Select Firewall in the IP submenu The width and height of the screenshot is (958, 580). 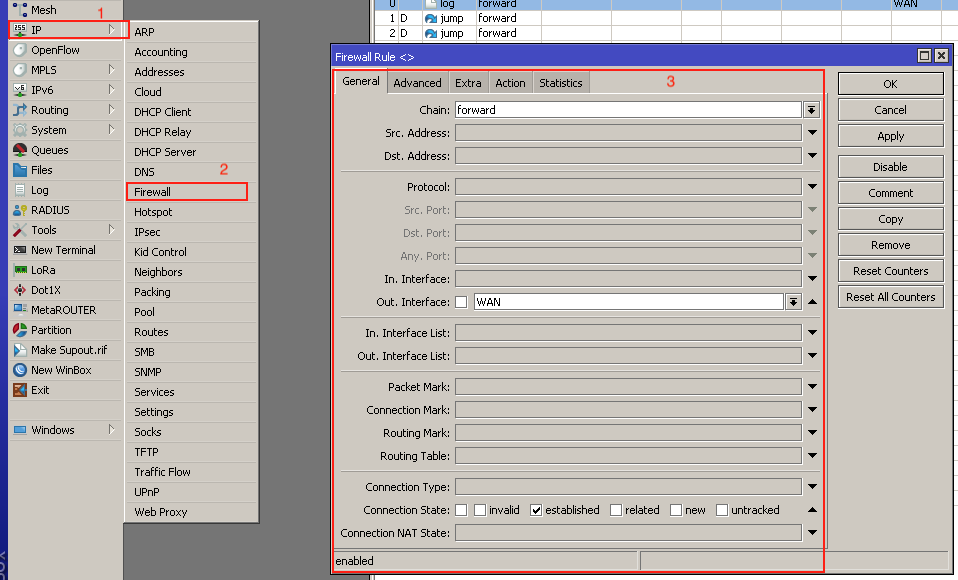153,192
